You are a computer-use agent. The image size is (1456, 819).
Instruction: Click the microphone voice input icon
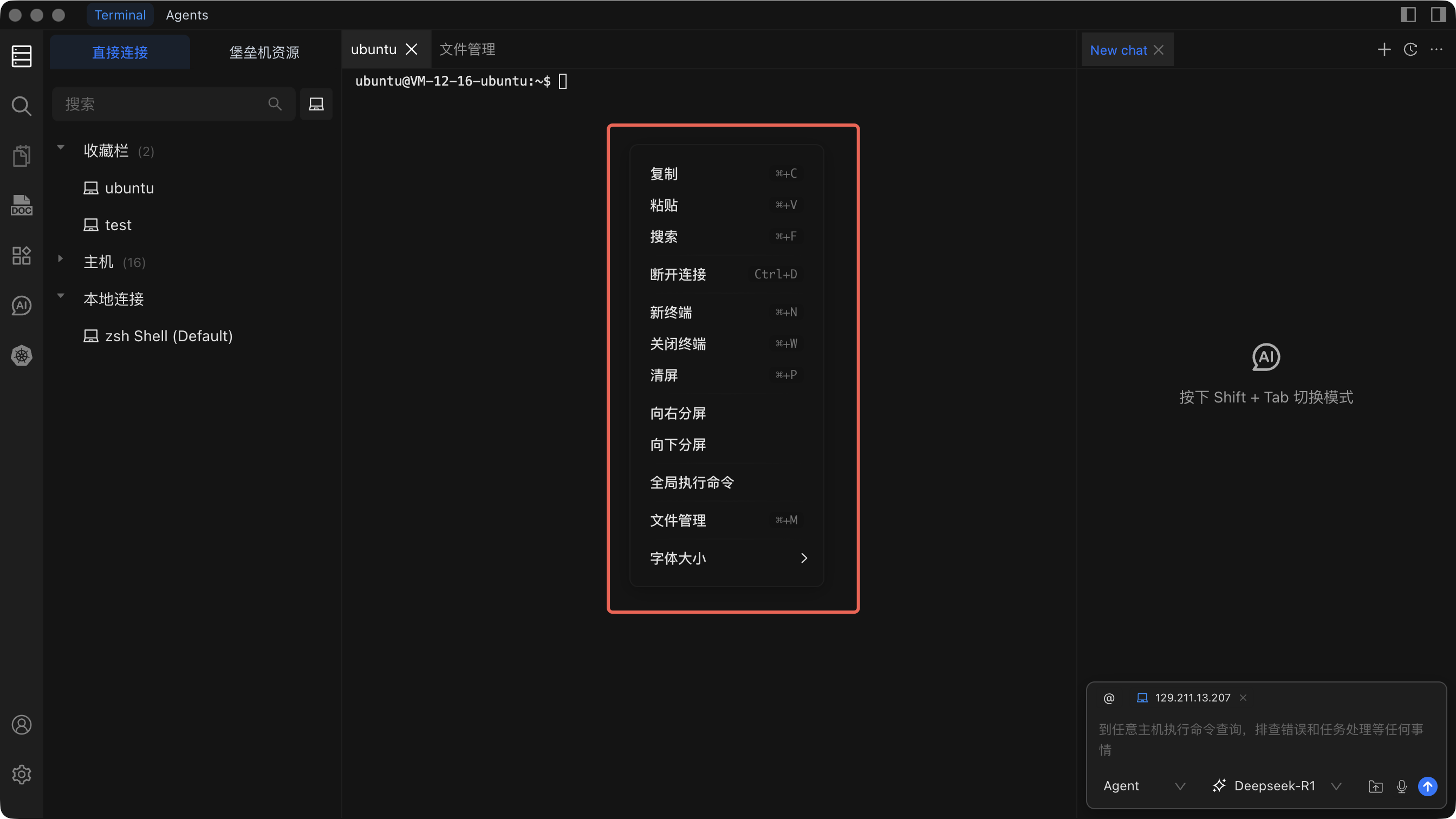point(1401,786)
